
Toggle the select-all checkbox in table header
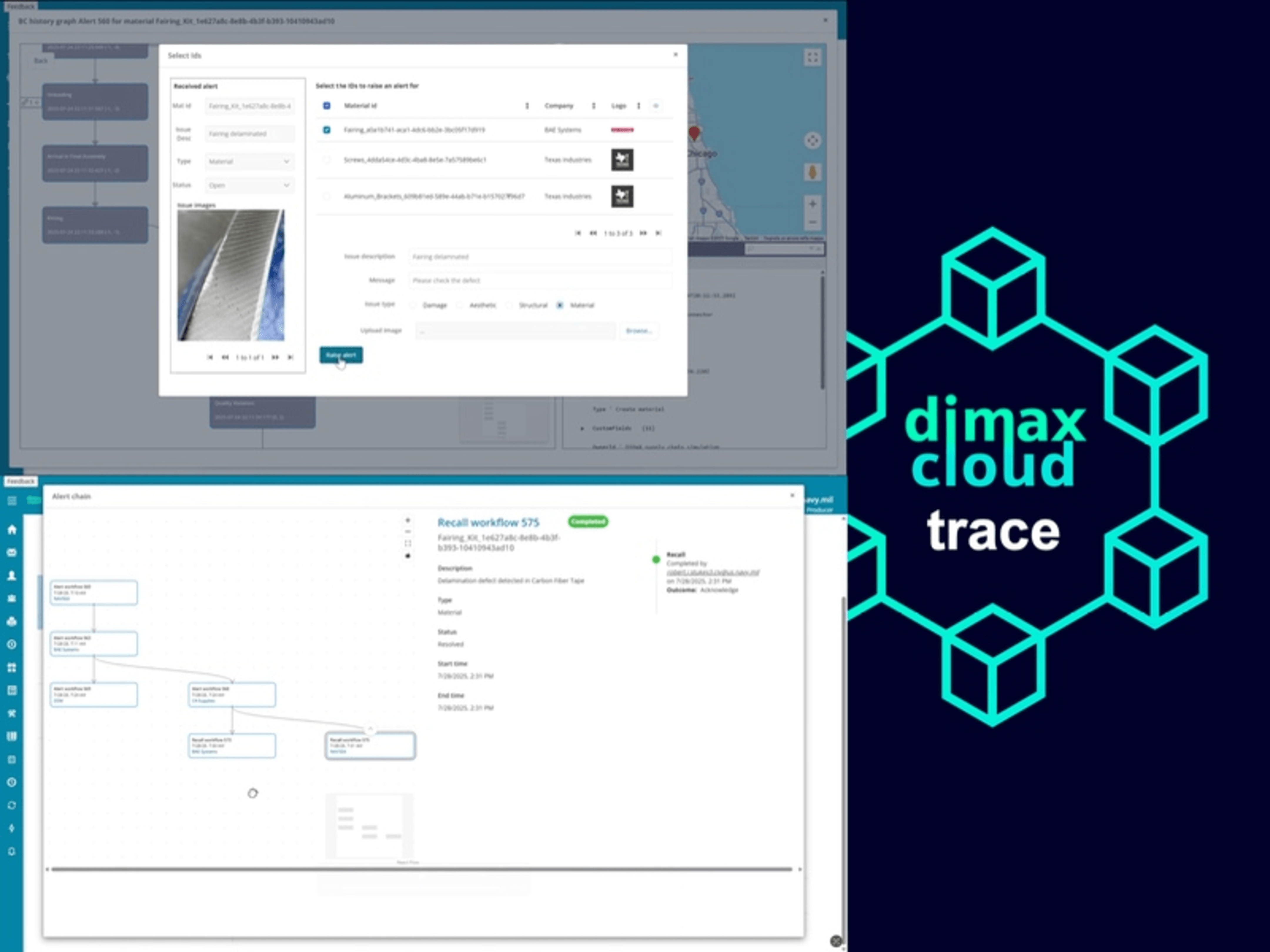point(327,105)
